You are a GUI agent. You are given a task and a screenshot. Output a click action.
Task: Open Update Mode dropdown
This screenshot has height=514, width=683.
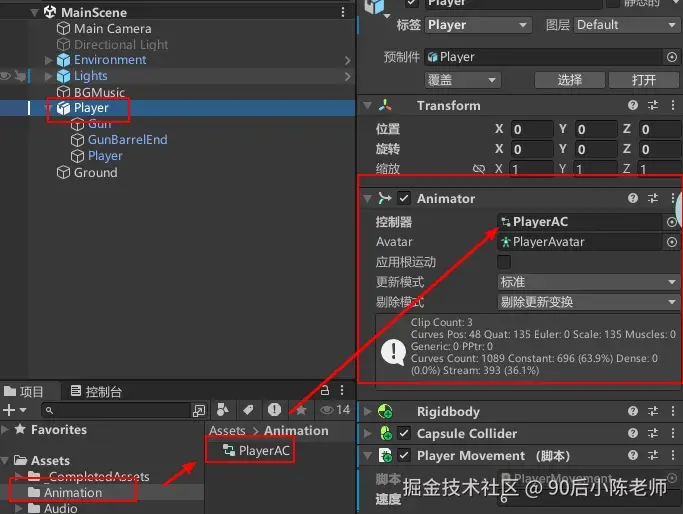588,282
